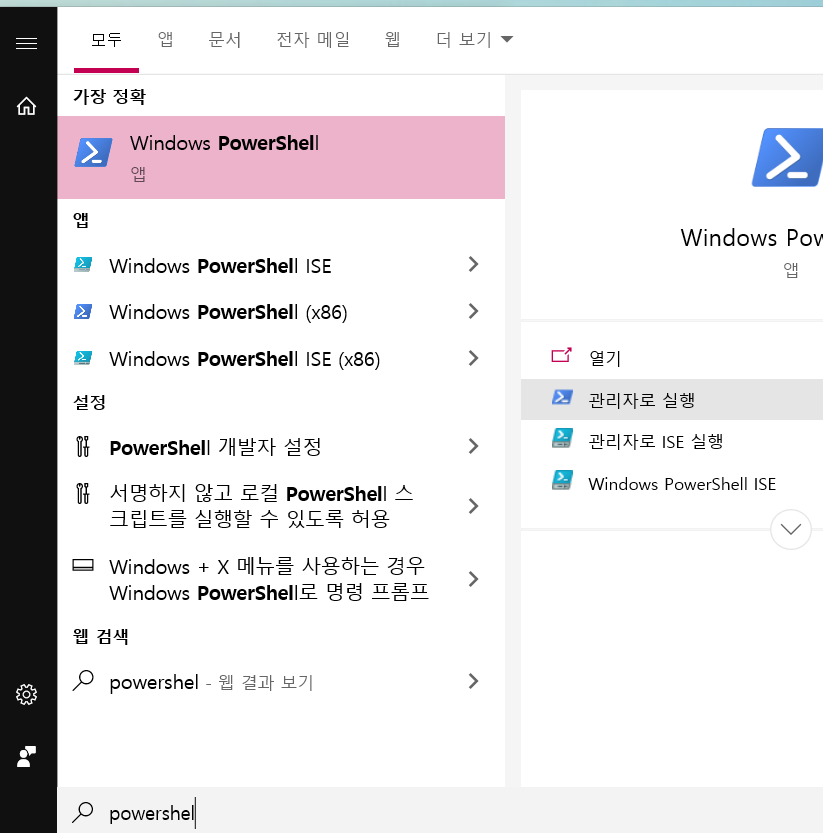Click the powershel search input field
The height and width of the screenshot is (833, 823).
tap(440, 812)
